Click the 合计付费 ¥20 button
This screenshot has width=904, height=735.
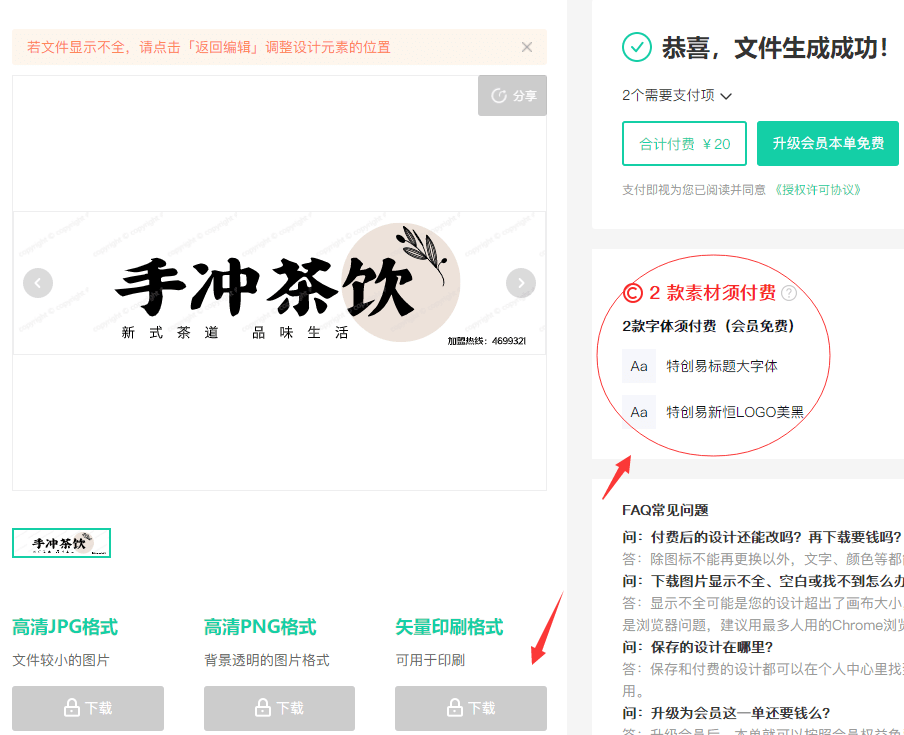point(684,143)
